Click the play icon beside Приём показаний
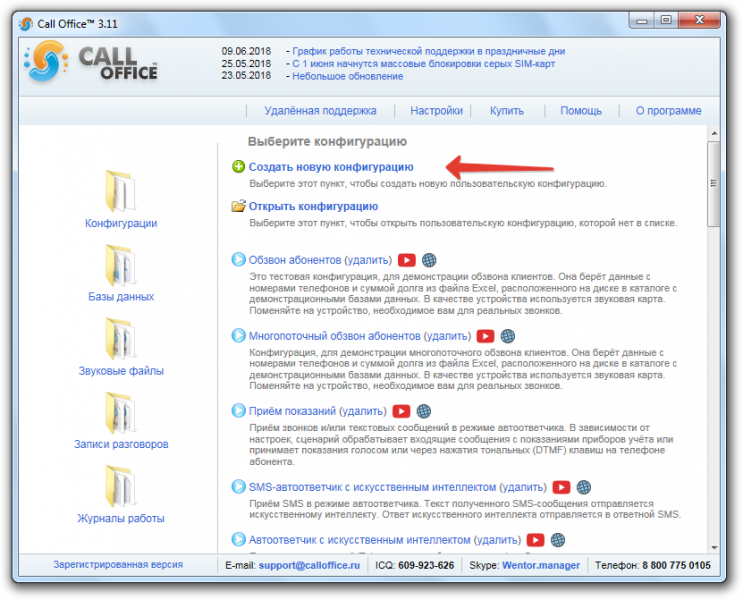Viewport: 743px width, 600px height. coord(238,410)
